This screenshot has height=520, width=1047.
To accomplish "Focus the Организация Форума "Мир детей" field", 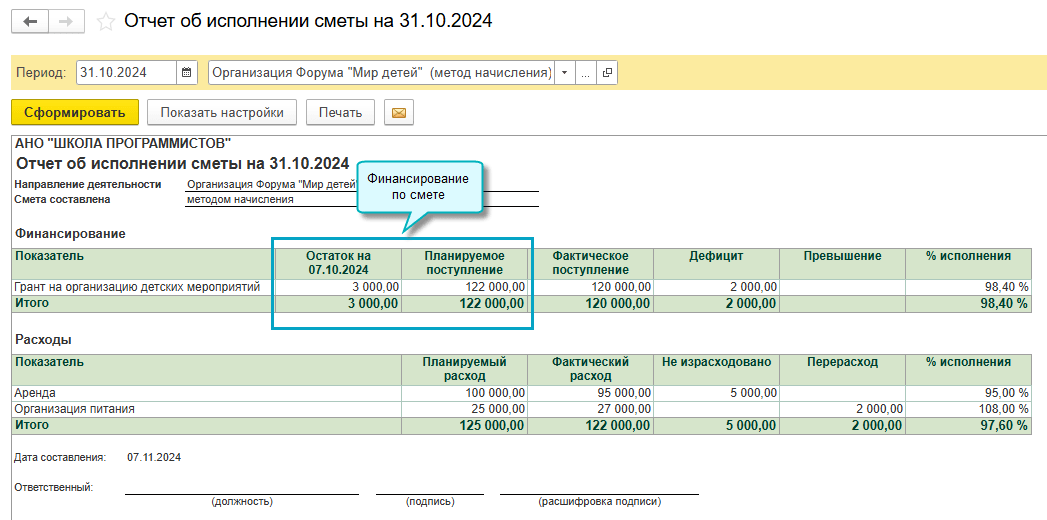I will tap(381, 73).
